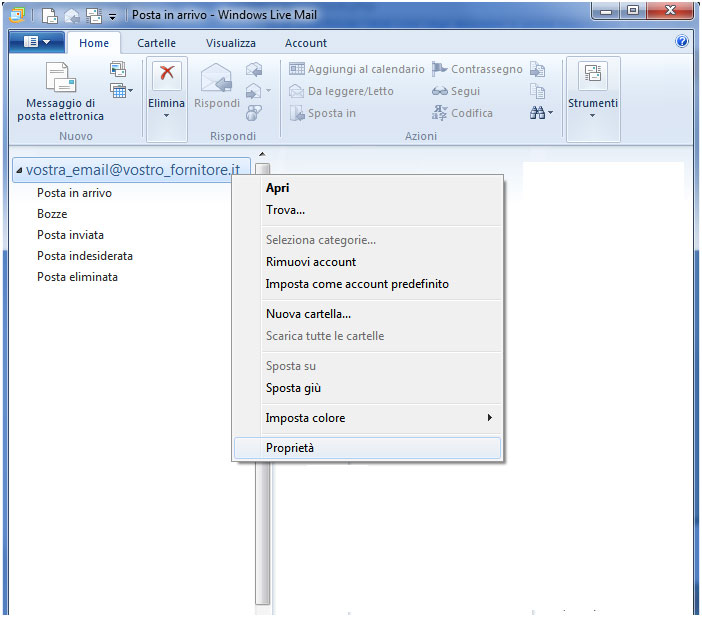Expand the Elimina dropdown arrow
Screen dimensions: 702x617
(167, 116)
